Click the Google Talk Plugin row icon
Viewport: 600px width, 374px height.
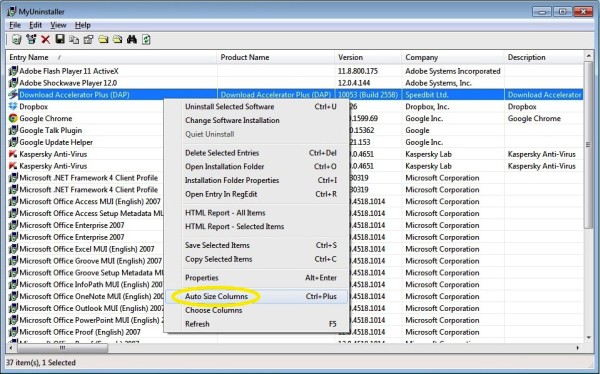point(13,130)
